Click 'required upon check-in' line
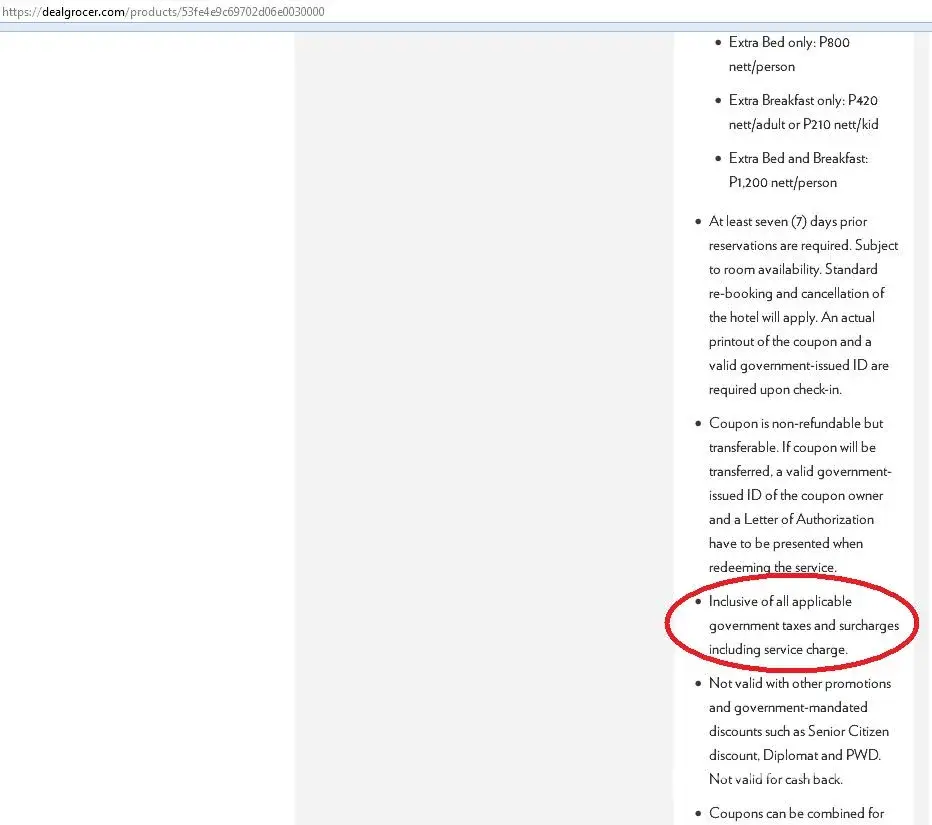The image size is (932, 825). 782,390
